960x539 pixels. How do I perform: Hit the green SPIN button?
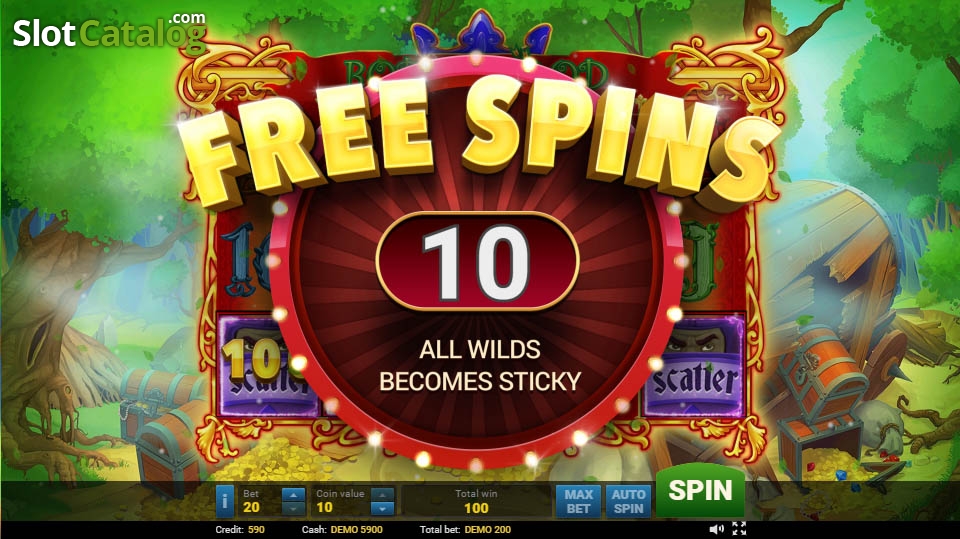[700, 491]
